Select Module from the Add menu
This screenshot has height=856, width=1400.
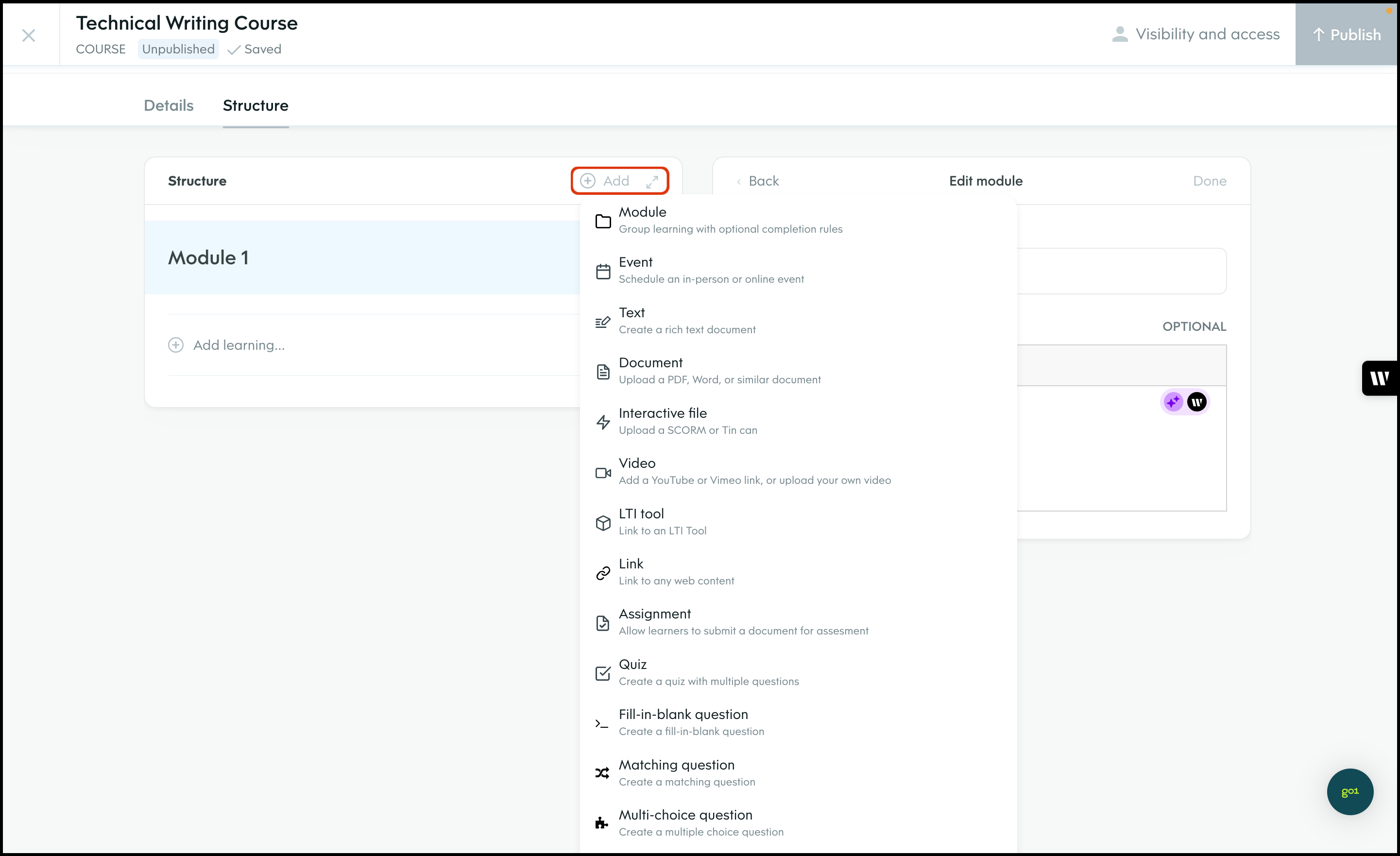[x=642, y=220]
